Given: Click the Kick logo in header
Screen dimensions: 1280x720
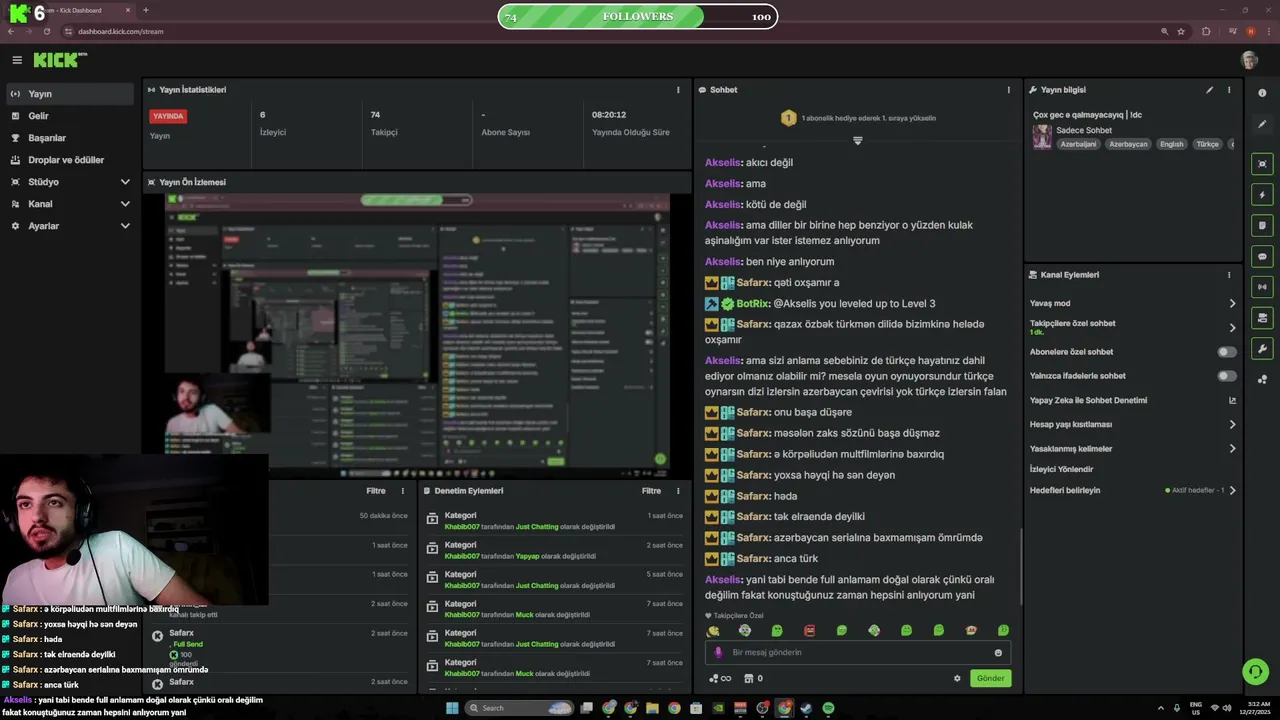Looking at the screenshot, I should [x=60, y=60].
